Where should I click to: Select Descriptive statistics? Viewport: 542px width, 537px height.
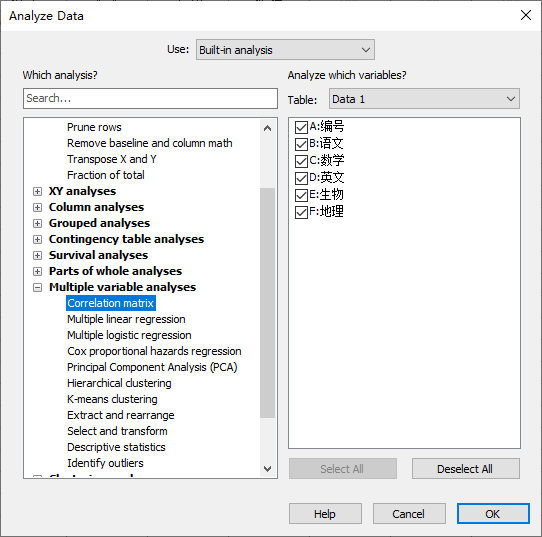click(116, 447)
